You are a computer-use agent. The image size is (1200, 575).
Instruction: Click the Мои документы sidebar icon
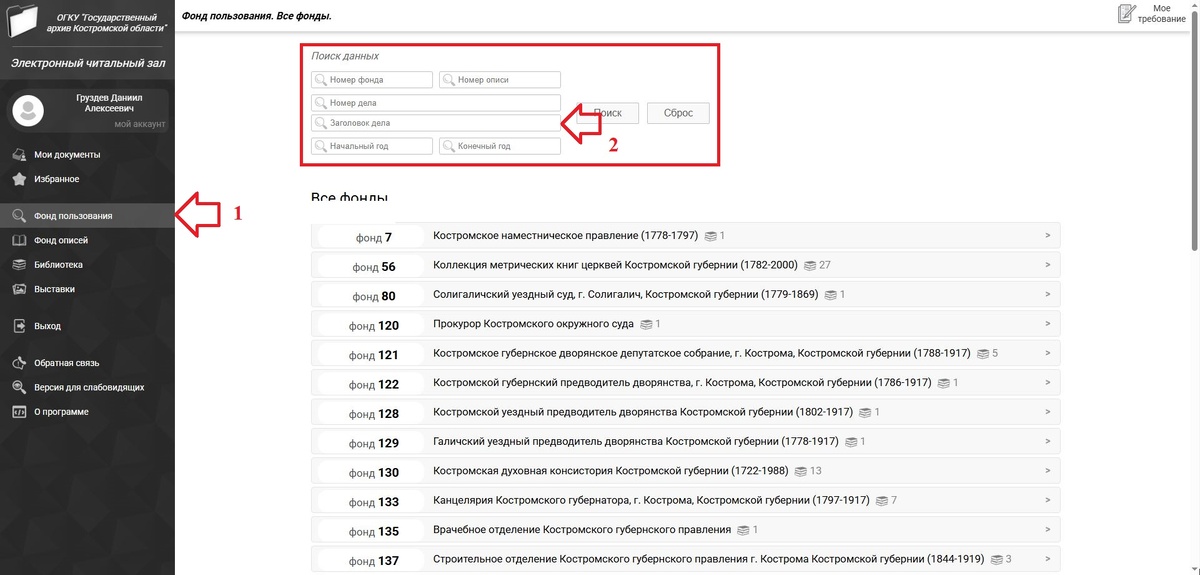(x=18, y=155)
